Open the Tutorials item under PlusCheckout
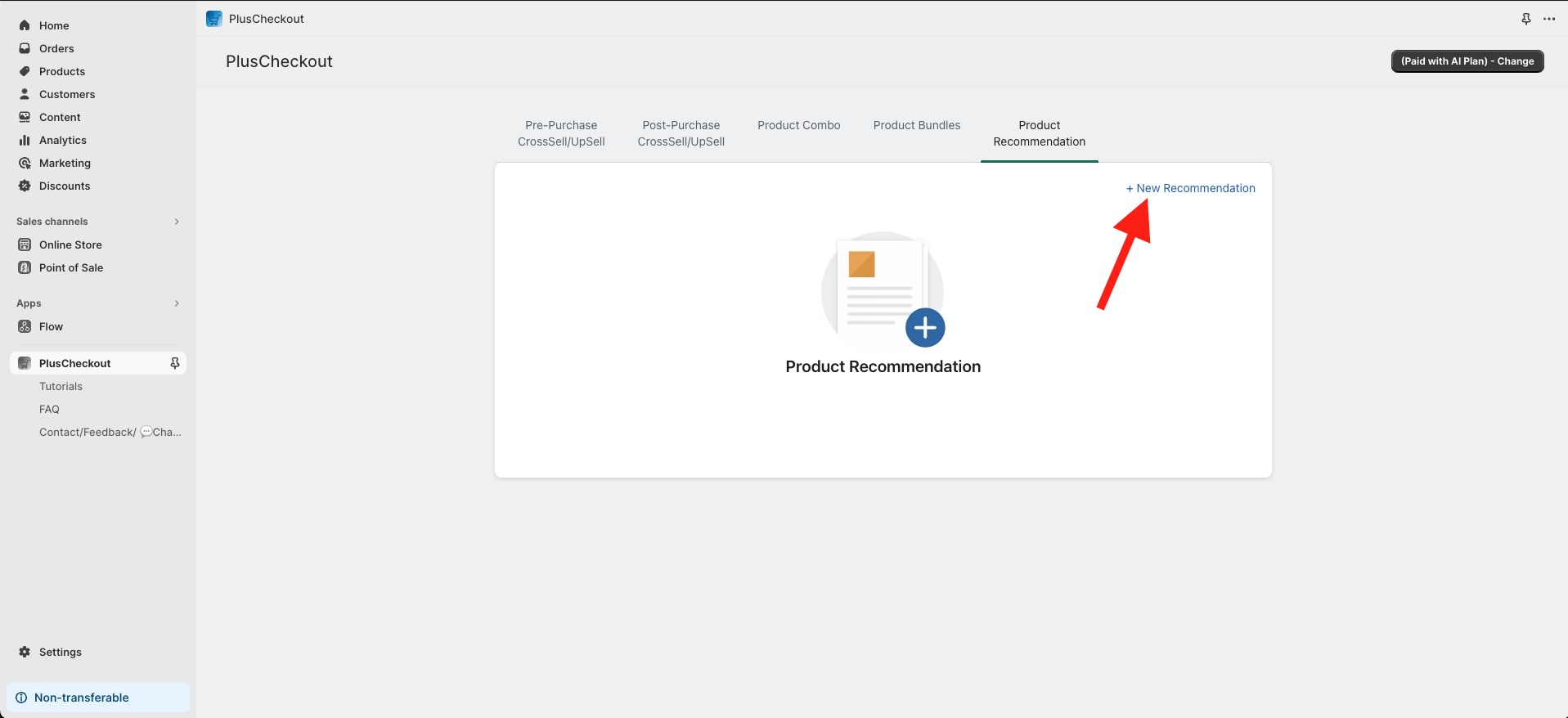 click(x=61, y=386)
